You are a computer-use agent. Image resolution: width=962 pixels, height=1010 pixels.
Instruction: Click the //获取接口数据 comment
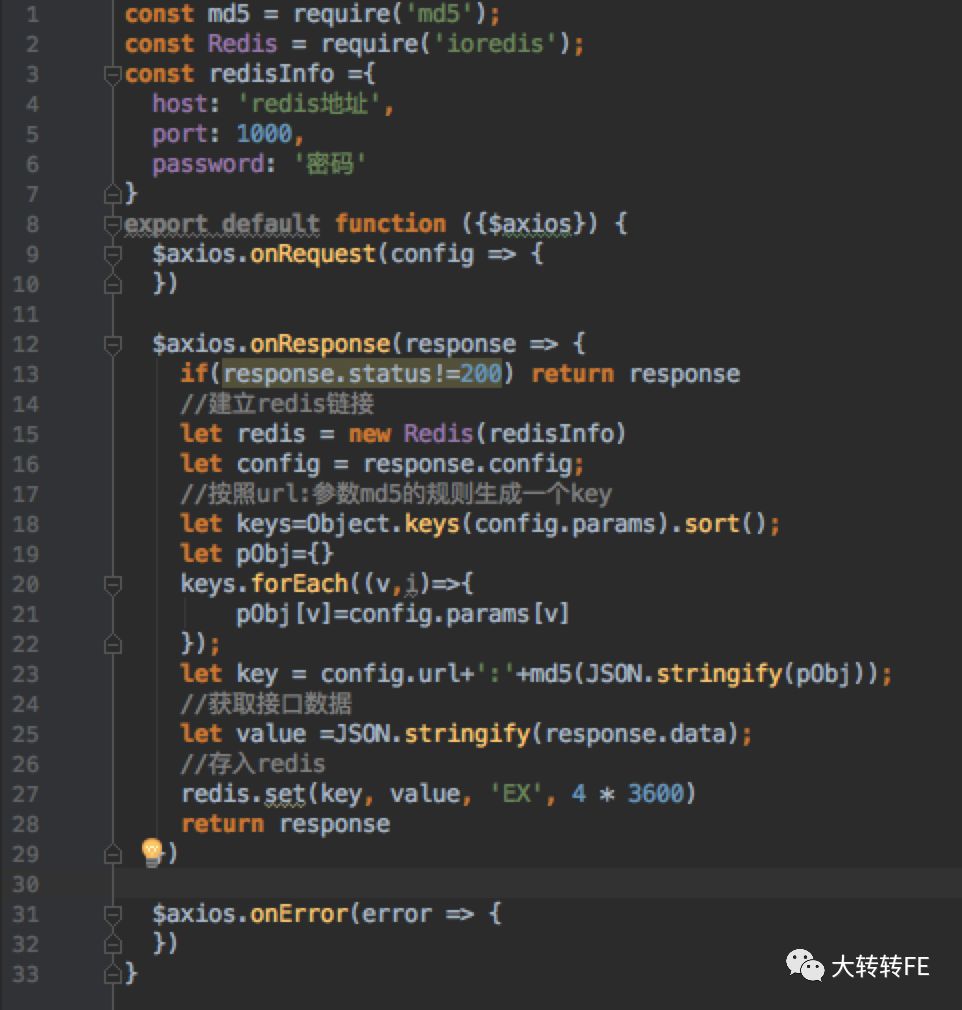coord(266,704)
